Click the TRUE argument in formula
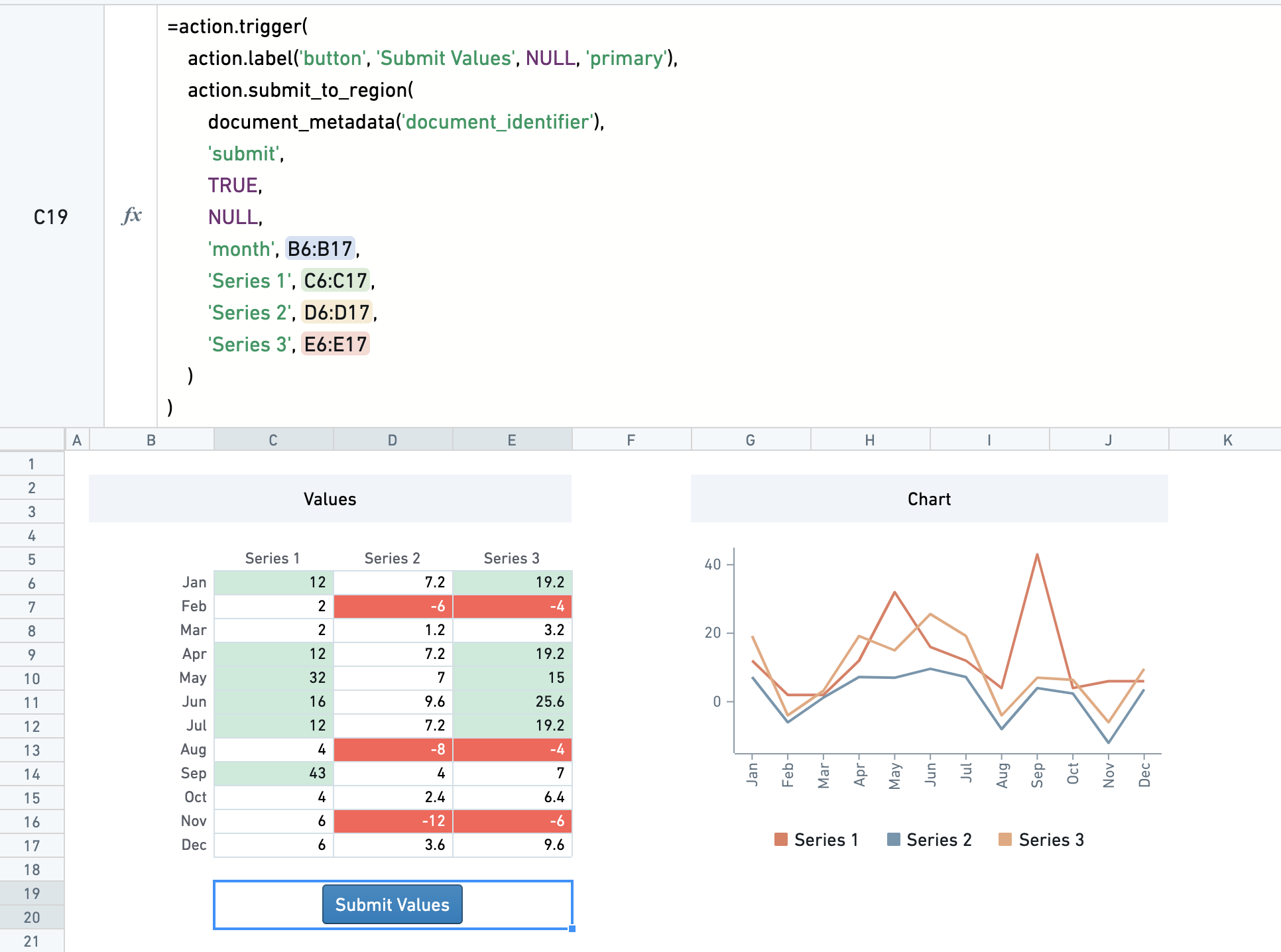The width and height of the screenshot is (1281, 952). point(233,185)
